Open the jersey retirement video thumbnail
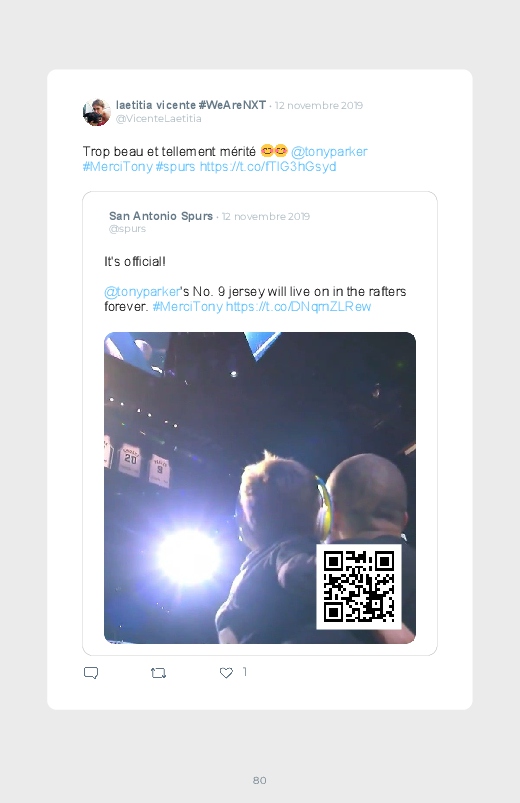The image size is (520, 803). pos(260,488)
